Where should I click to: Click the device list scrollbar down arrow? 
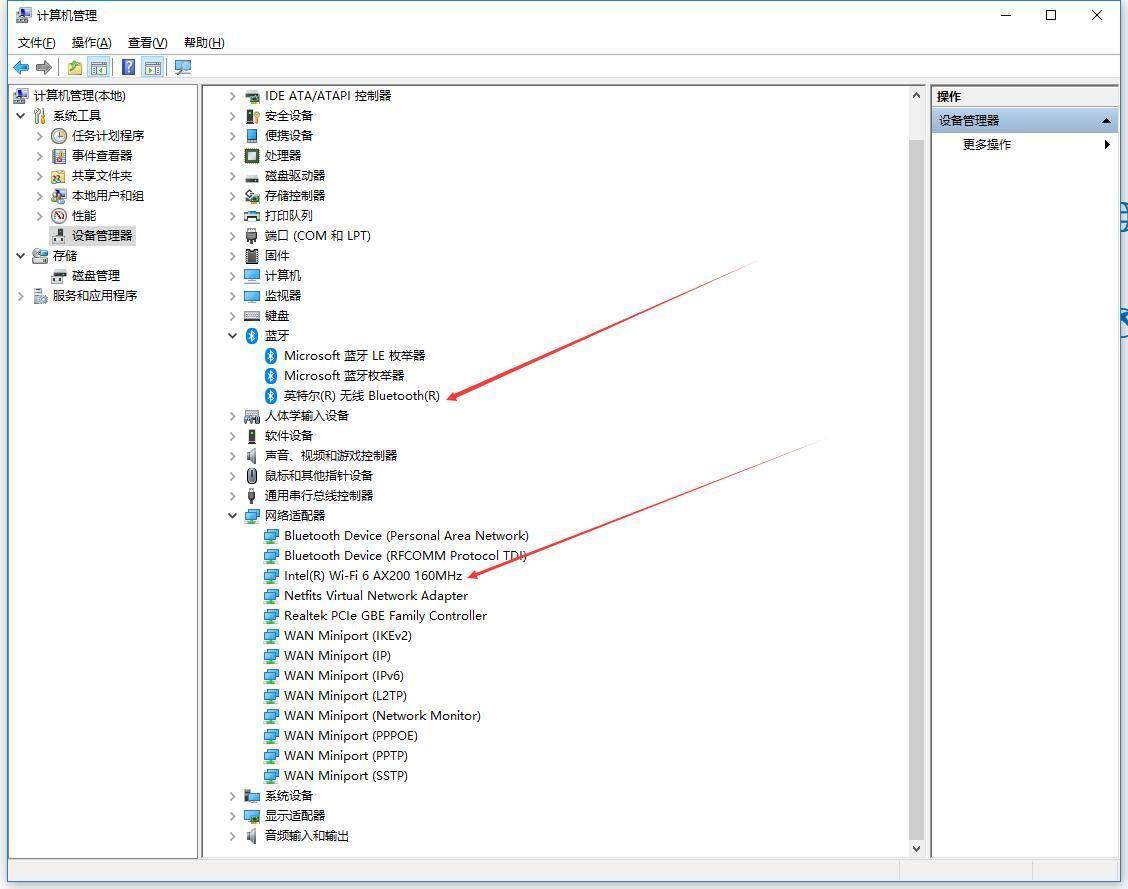[x=916, y=849]
